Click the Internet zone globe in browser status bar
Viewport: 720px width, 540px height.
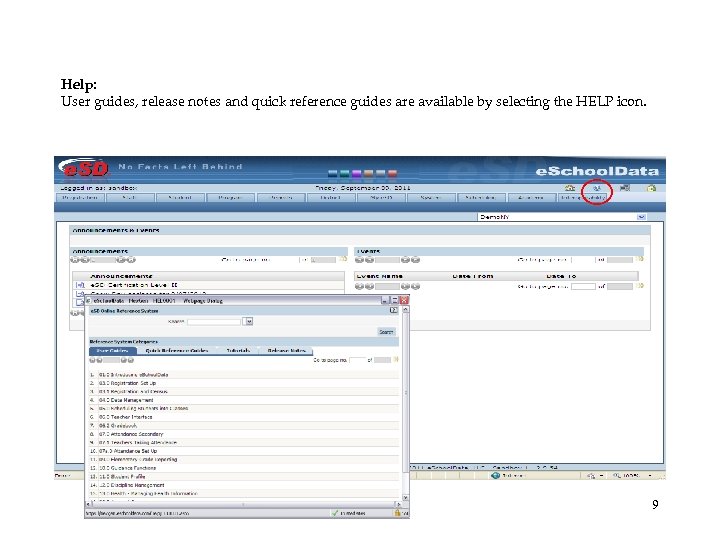tap(495, 476)
